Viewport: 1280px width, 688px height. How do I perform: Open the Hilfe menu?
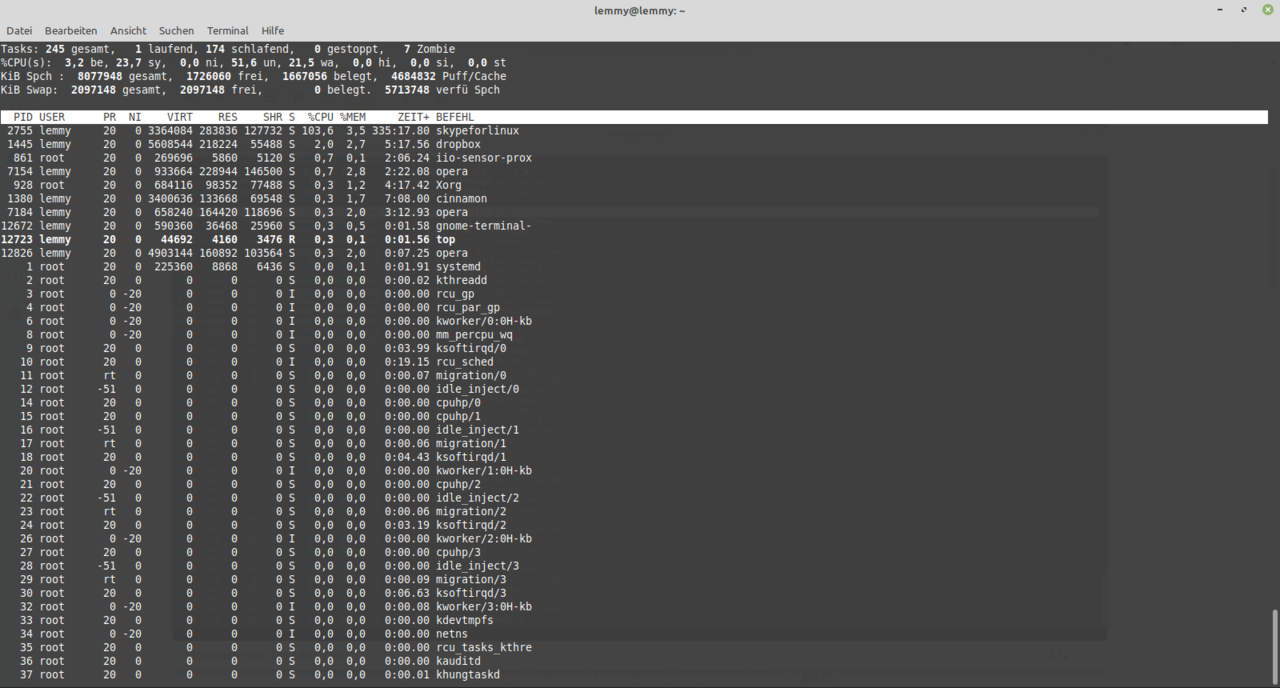(273, 31)
